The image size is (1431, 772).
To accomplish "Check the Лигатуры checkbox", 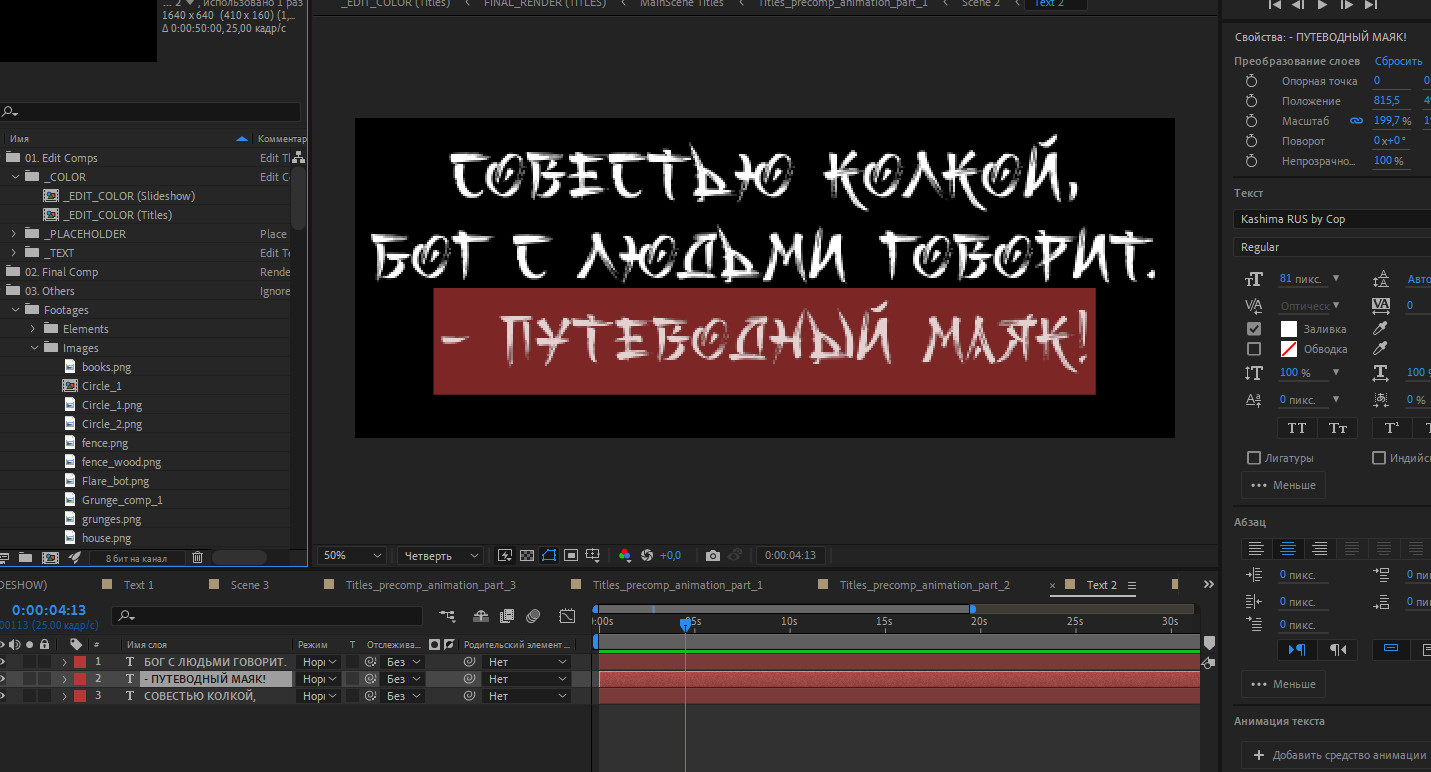I will tap(1254, 458).
